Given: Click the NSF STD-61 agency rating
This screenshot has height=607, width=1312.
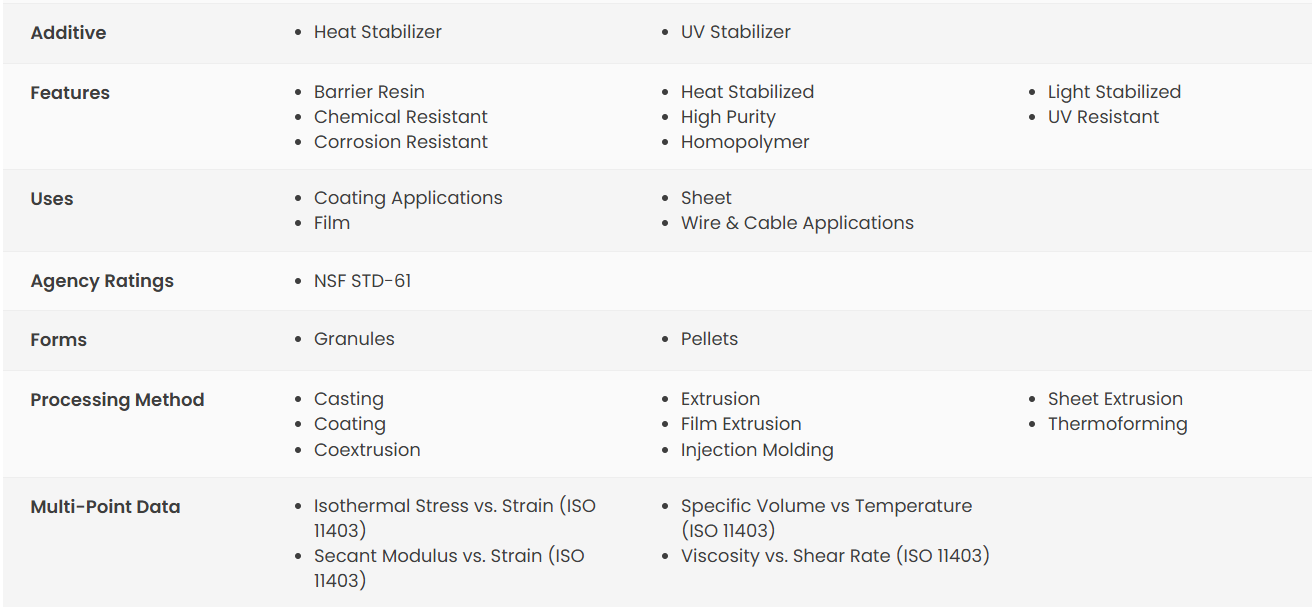Looking at the screenshot, I should tap(362, 281).
